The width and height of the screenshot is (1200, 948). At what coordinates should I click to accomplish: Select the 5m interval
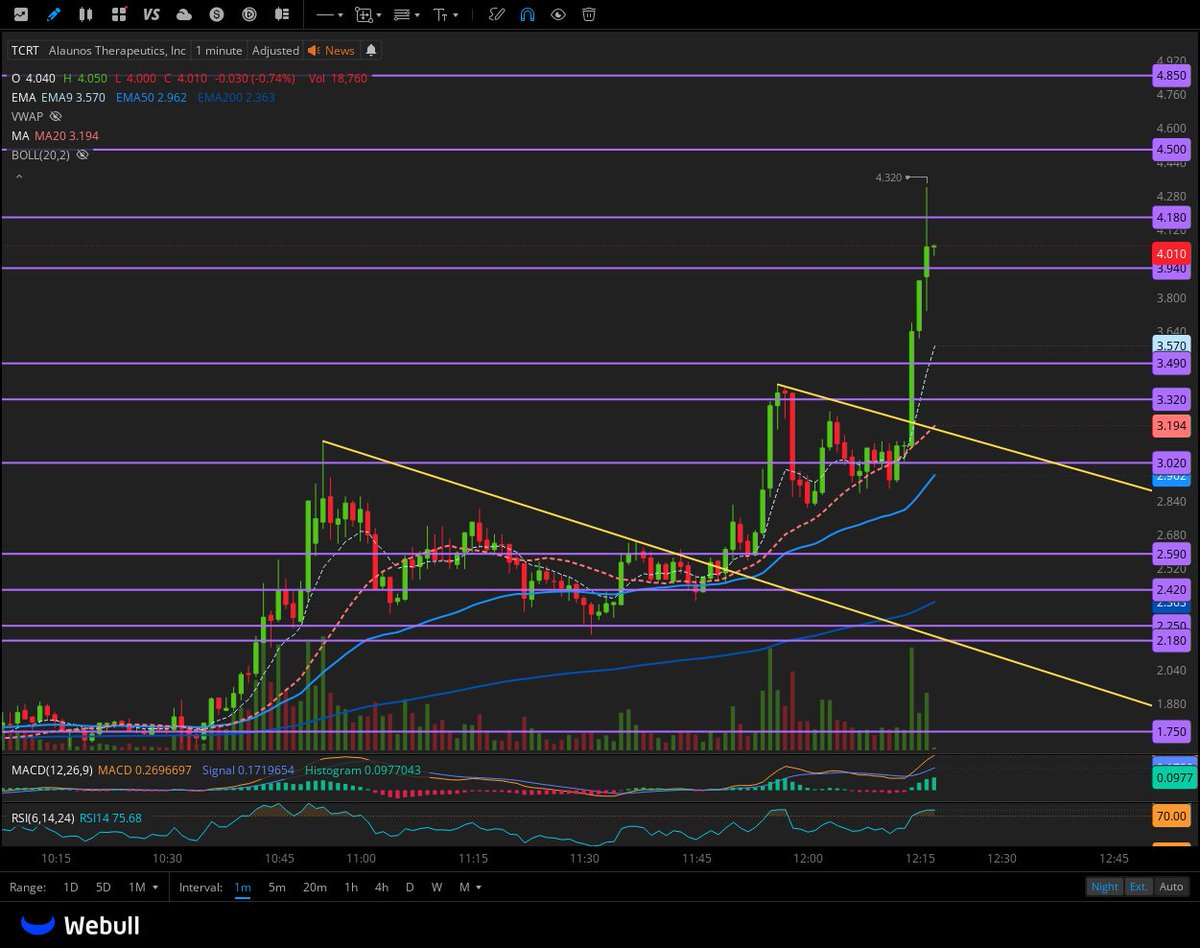pos(277,887)
